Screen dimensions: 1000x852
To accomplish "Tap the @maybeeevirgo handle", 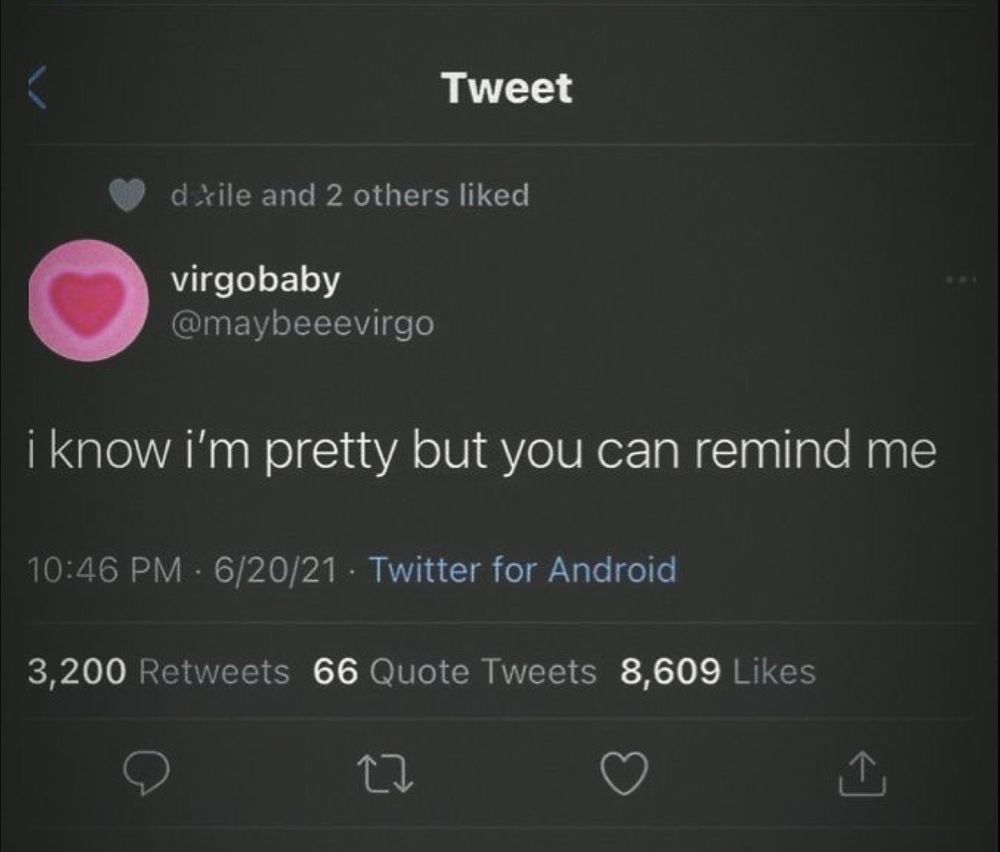I will click(302, 325).
